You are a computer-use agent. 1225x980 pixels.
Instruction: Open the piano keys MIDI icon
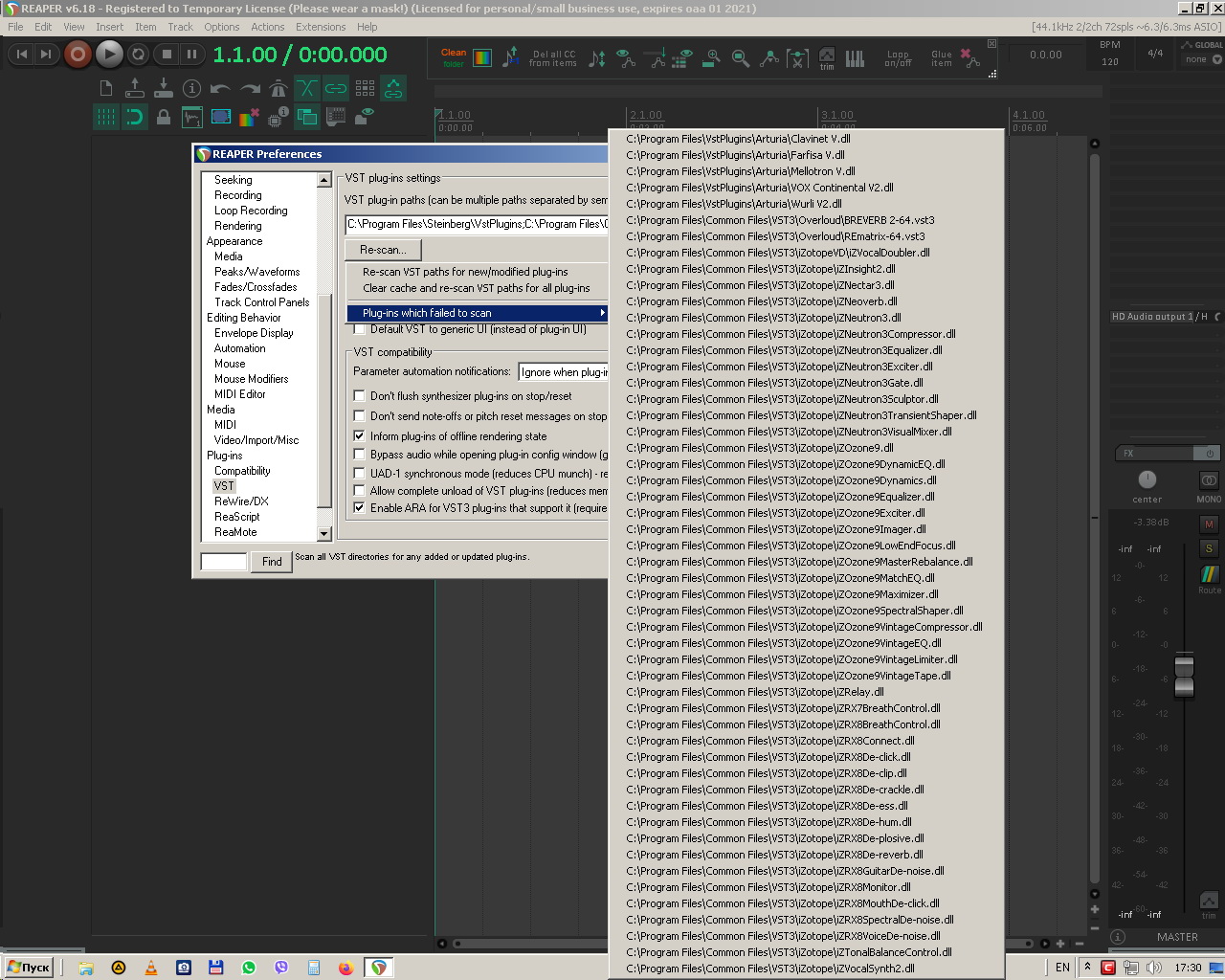855,59
